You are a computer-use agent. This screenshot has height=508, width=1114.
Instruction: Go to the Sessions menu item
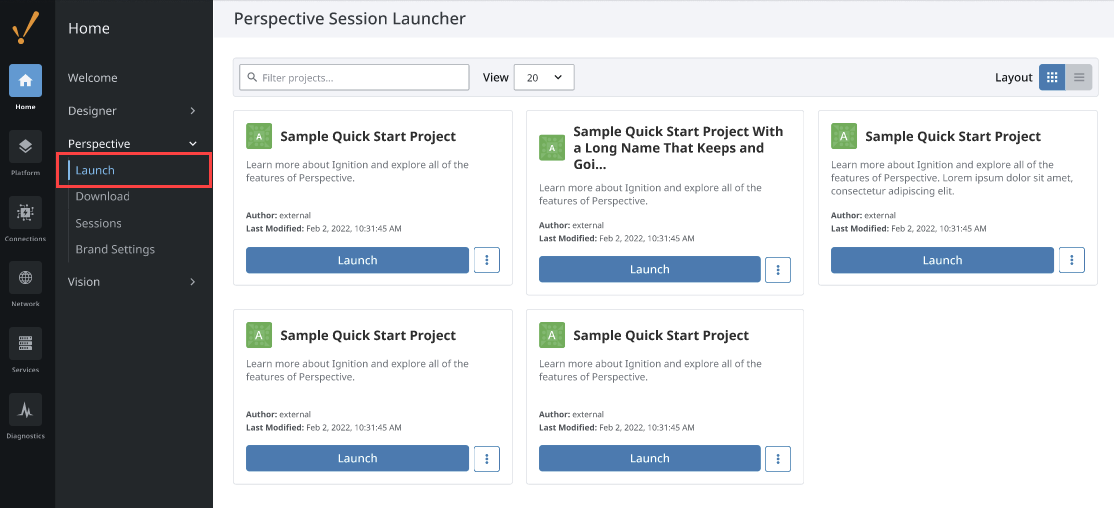(x=98, y=223)
